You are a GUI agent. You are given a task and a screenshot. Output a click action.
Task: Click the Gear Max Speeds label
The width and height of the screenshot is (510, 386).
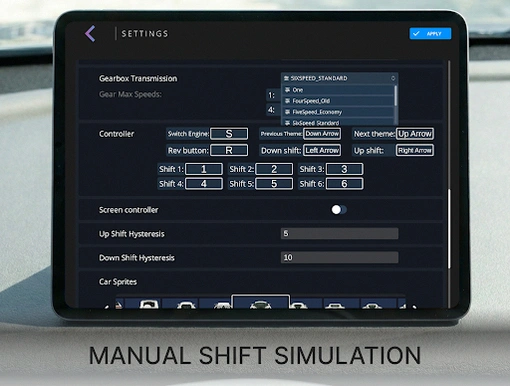[130, 94]
